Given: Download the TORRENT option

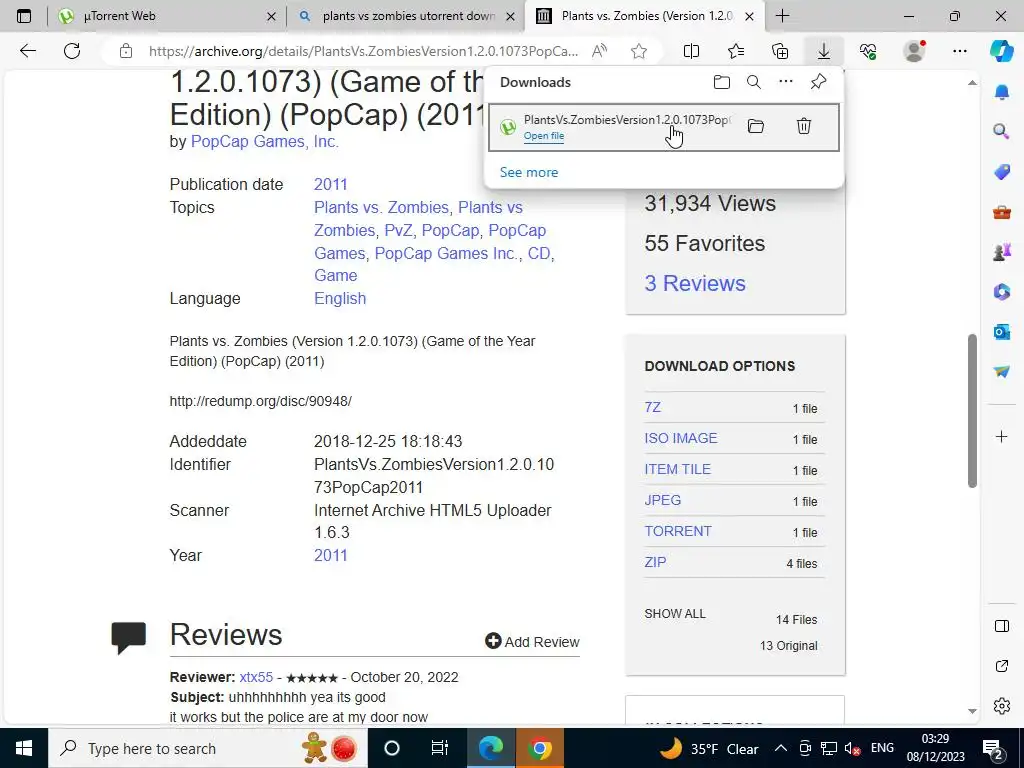Looking at the screenshot, I should click(678, 531).
